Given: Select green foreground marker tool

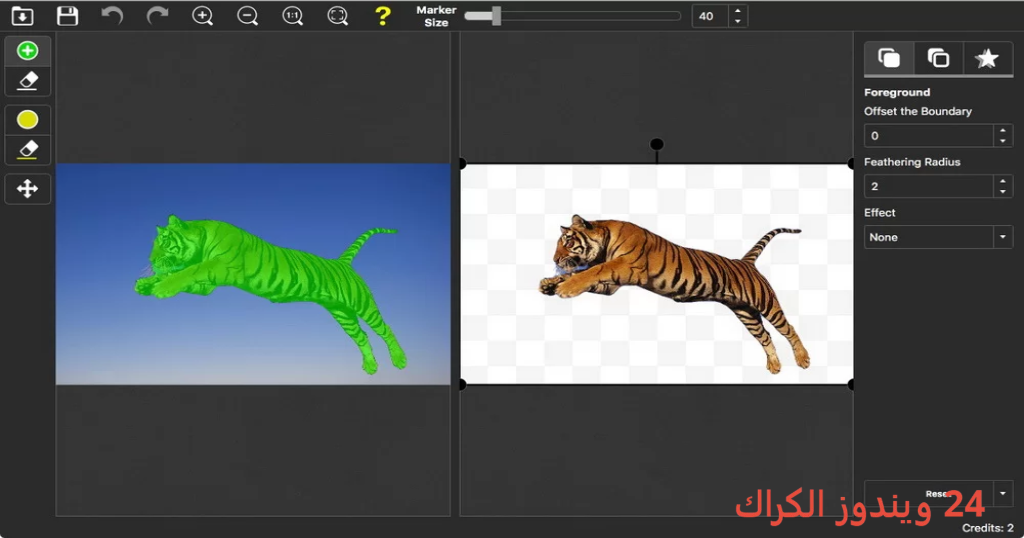Looking at the screenshot, I should click(27, 50).
